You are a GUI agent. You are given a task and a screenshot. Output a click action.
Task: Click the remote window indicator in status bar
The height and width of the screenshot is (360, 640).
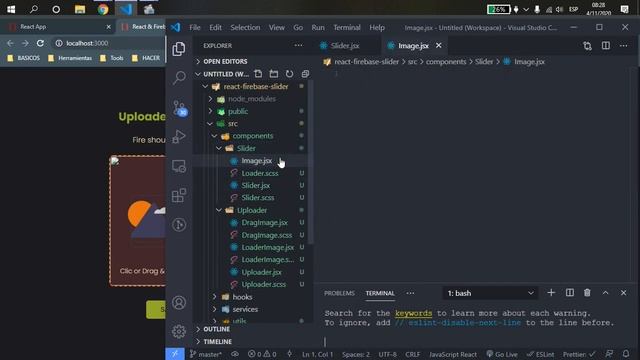pos(175,354)
